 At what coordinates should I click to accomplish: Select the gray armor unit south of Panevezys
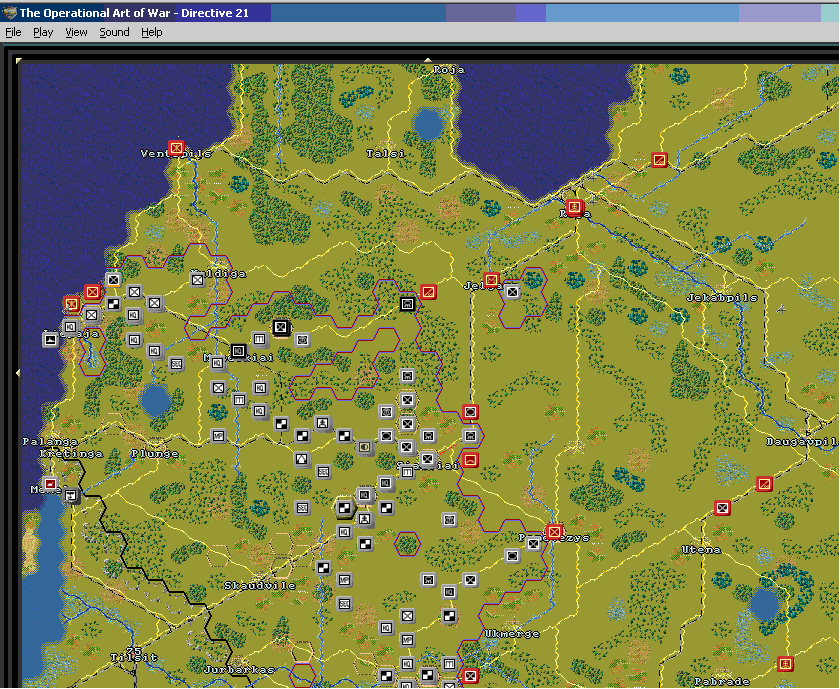[513, 556]
